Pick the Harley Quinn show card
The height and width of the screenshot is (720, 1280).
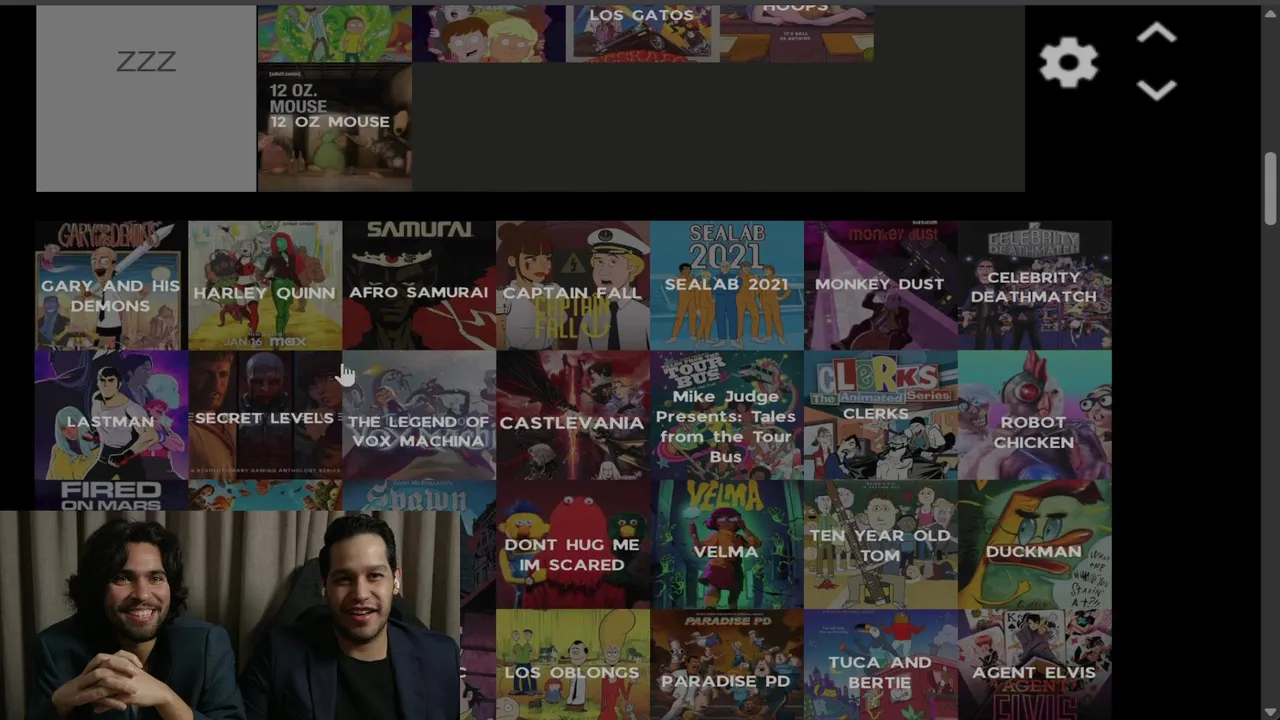pos(265,285)
